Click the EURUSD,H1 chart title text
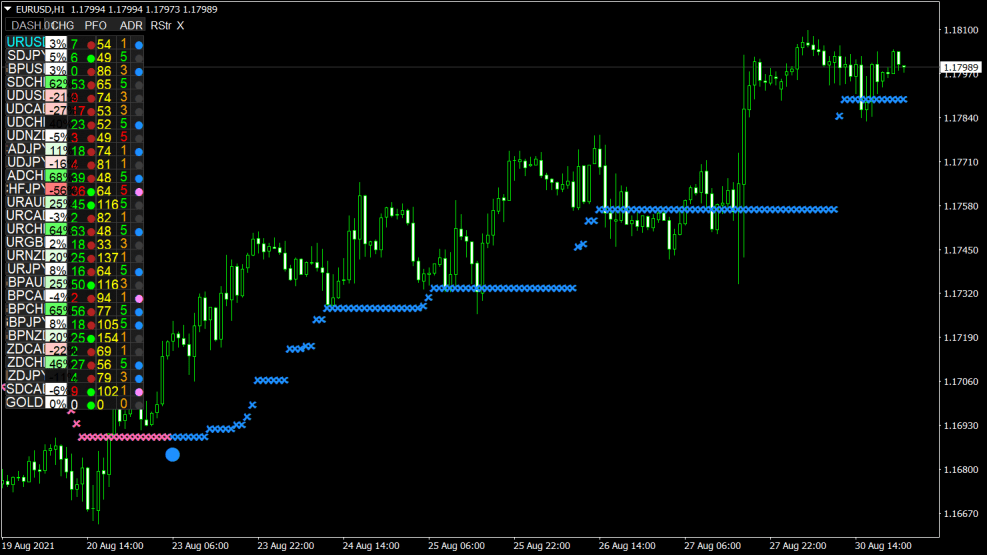 [40, 9]
